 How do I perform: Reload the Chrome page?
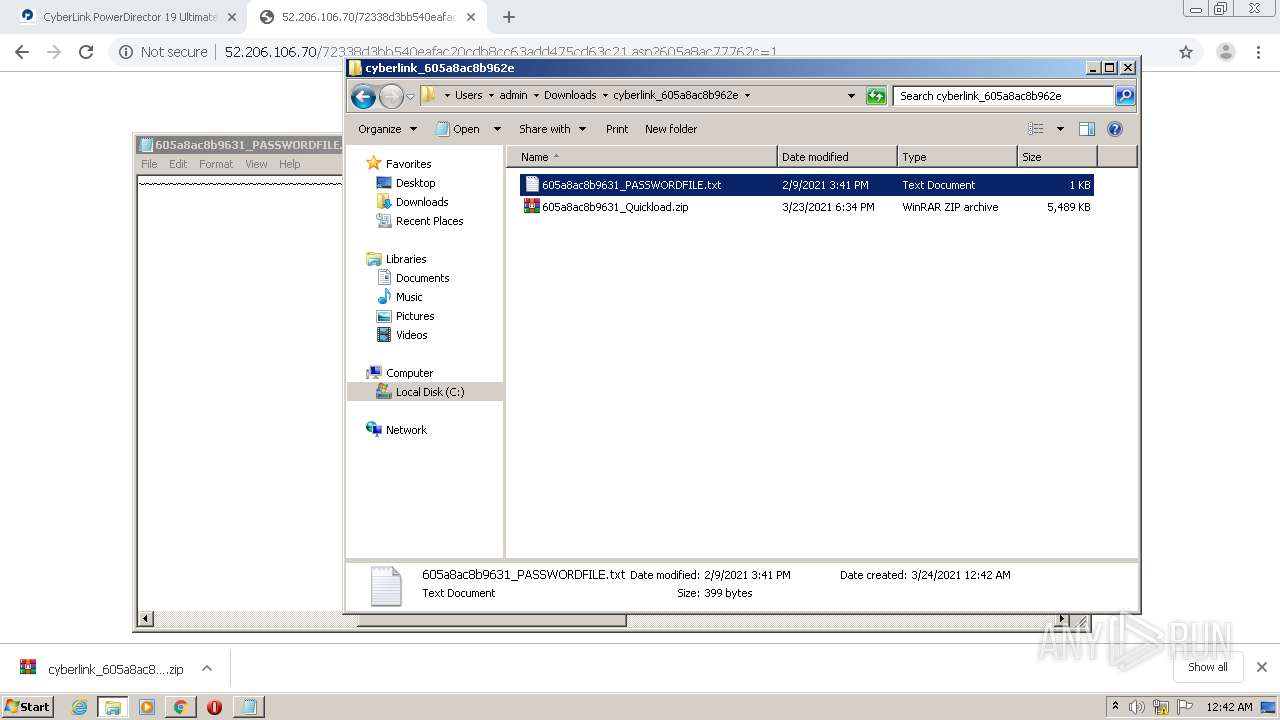86,52
